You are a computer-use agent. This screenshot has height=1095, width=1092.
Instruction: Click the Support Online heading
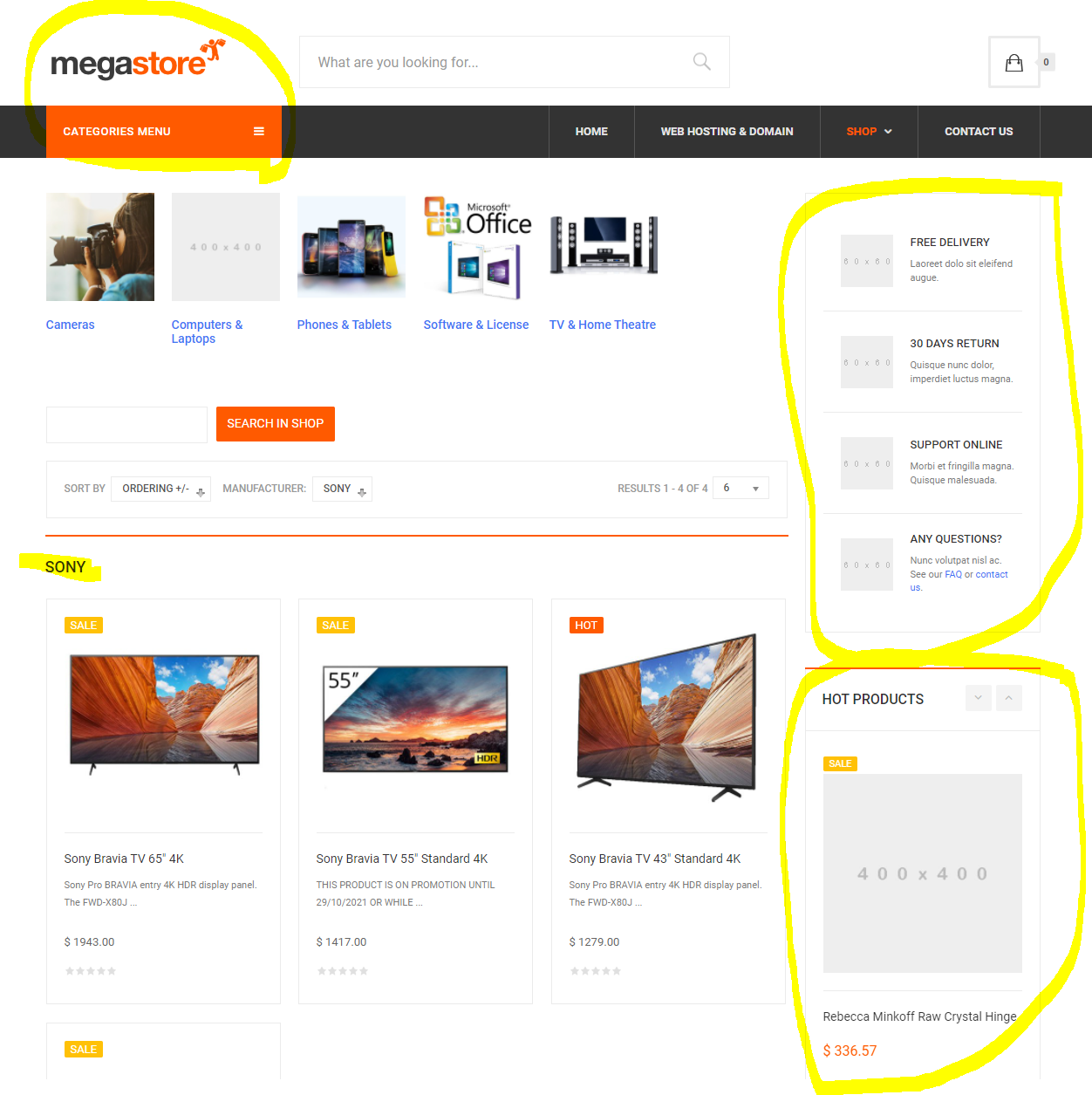957,445
